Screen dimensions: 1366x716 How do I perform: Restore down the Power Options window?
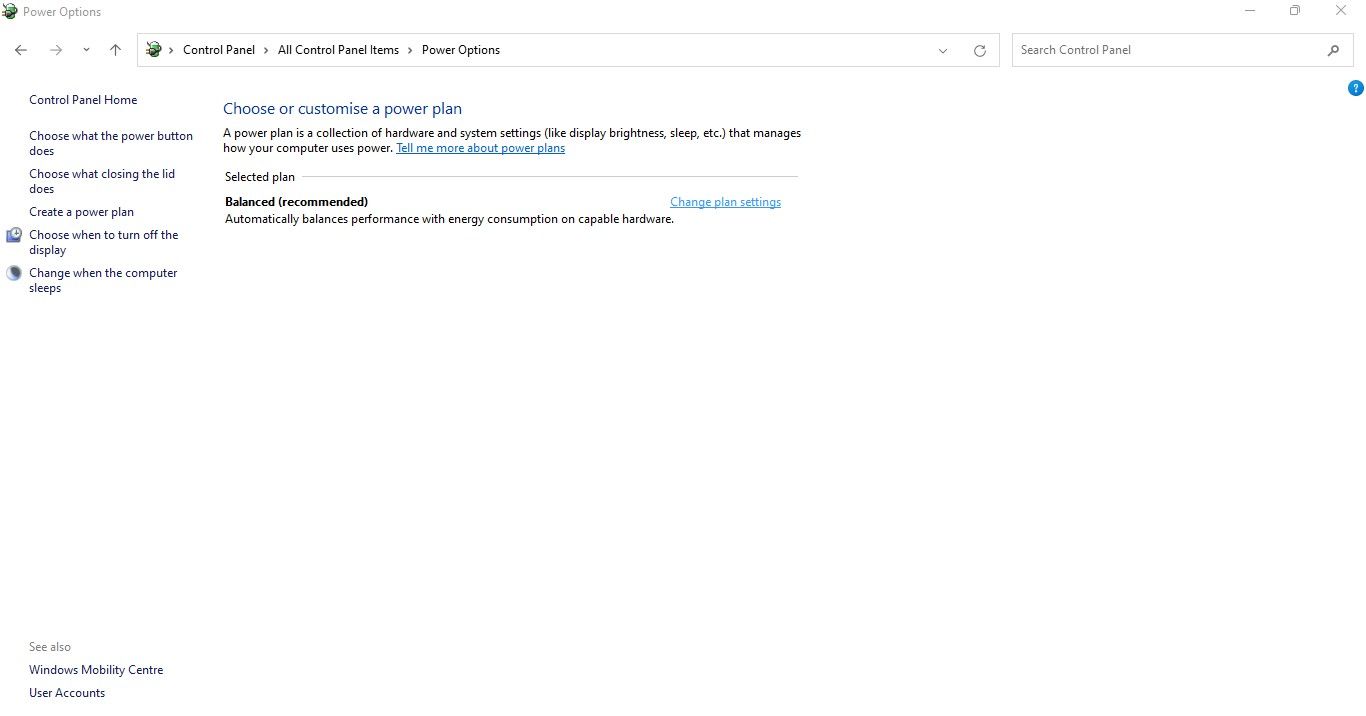point(1295,11)
